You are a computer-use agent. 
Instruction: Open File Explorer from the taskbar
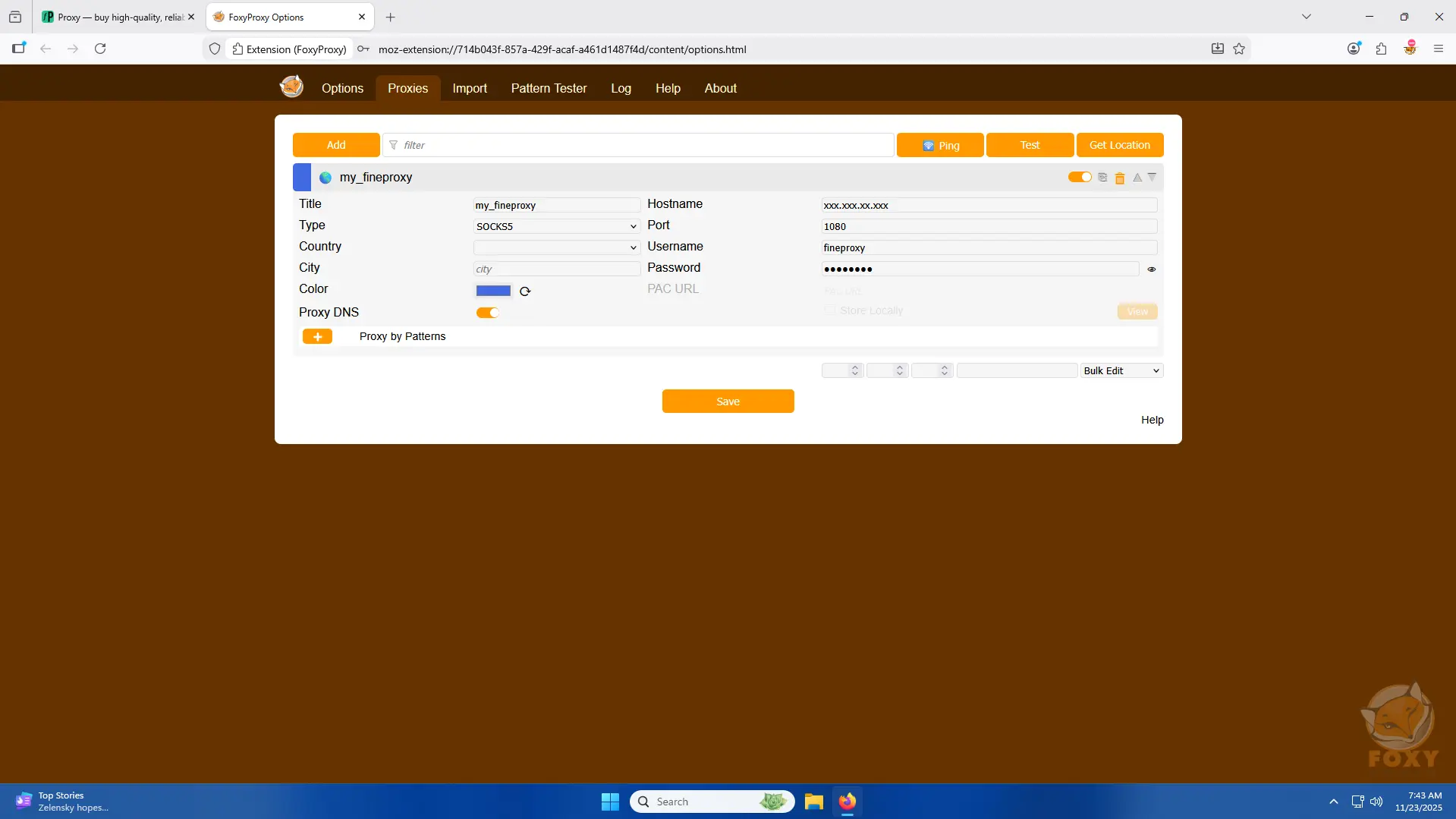tap(814, 802)
